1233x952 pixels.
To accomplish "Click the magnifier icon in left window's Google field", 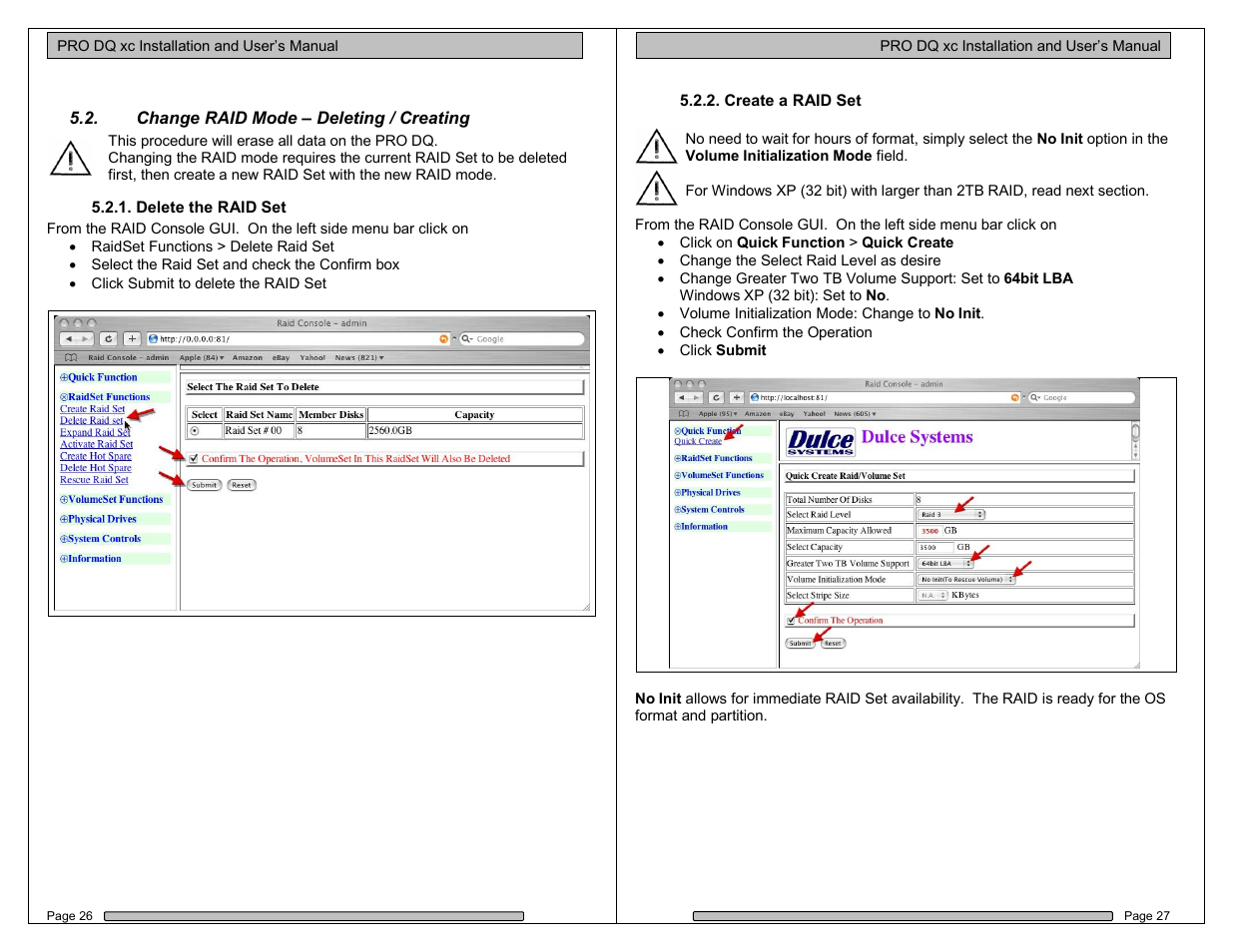I will pos(466,339).
